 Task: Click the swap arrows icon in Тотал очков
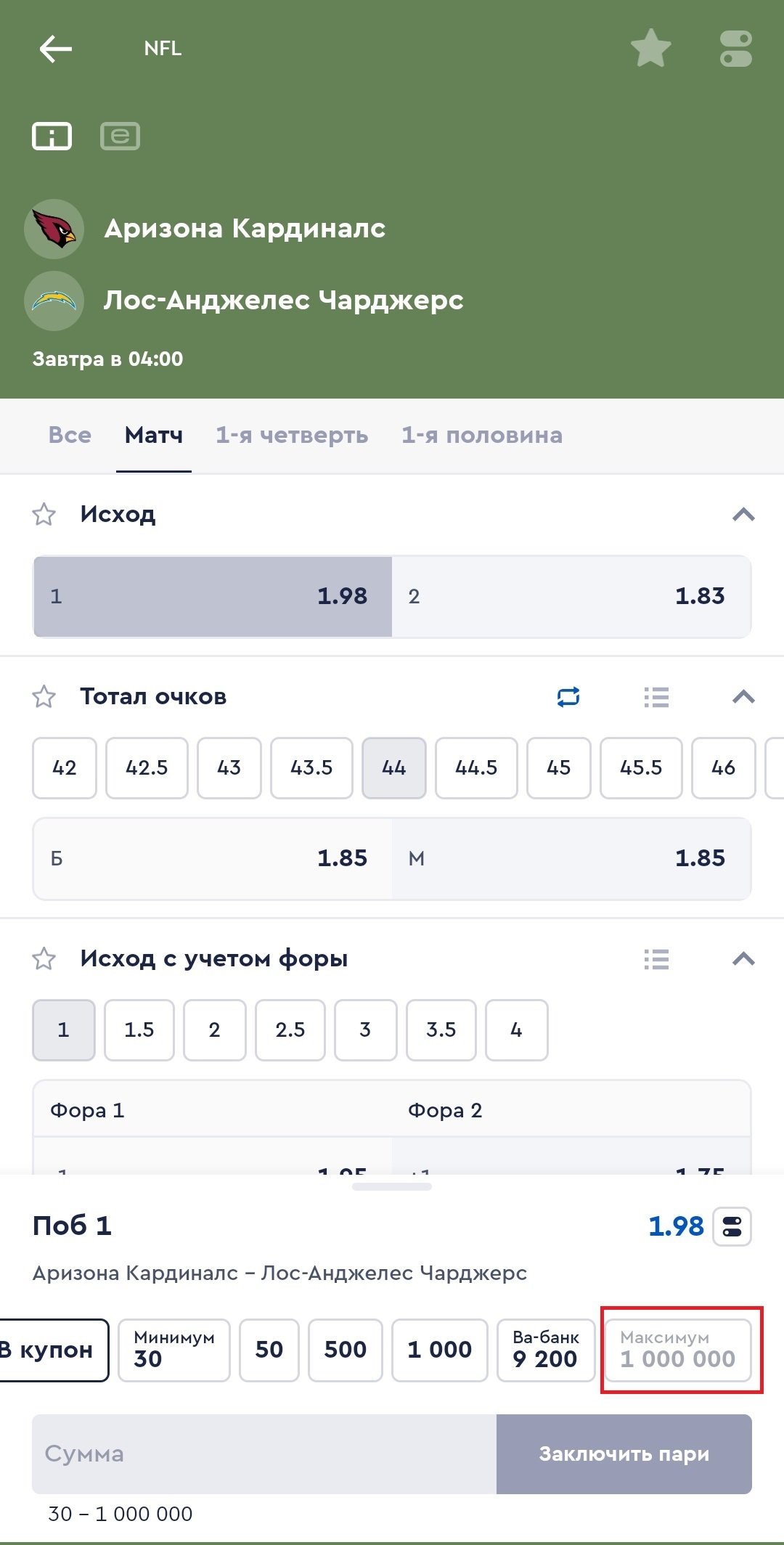(x=568, y=697)
